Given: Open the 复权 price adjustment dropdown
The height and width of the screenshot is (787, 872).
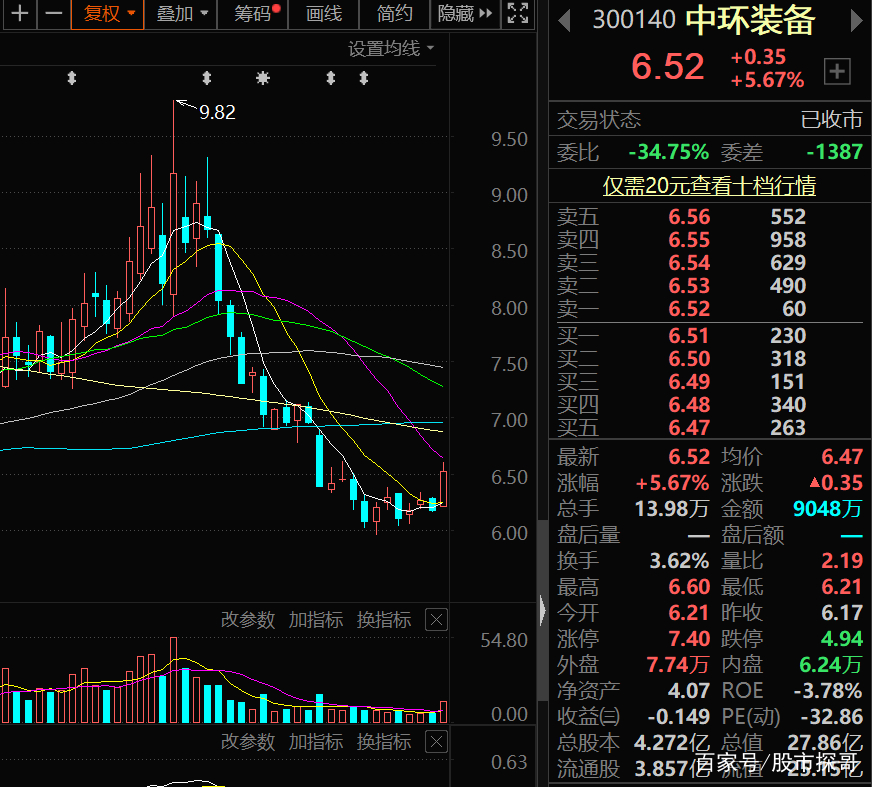Looking at the screenshot, I should pyautogui.click(x=107, y=15).
